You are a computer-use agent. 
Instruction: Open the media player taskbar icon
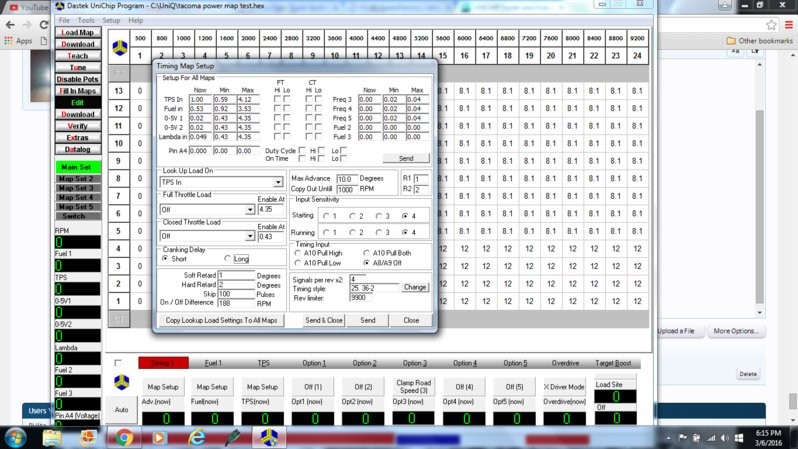coord(159,437)
